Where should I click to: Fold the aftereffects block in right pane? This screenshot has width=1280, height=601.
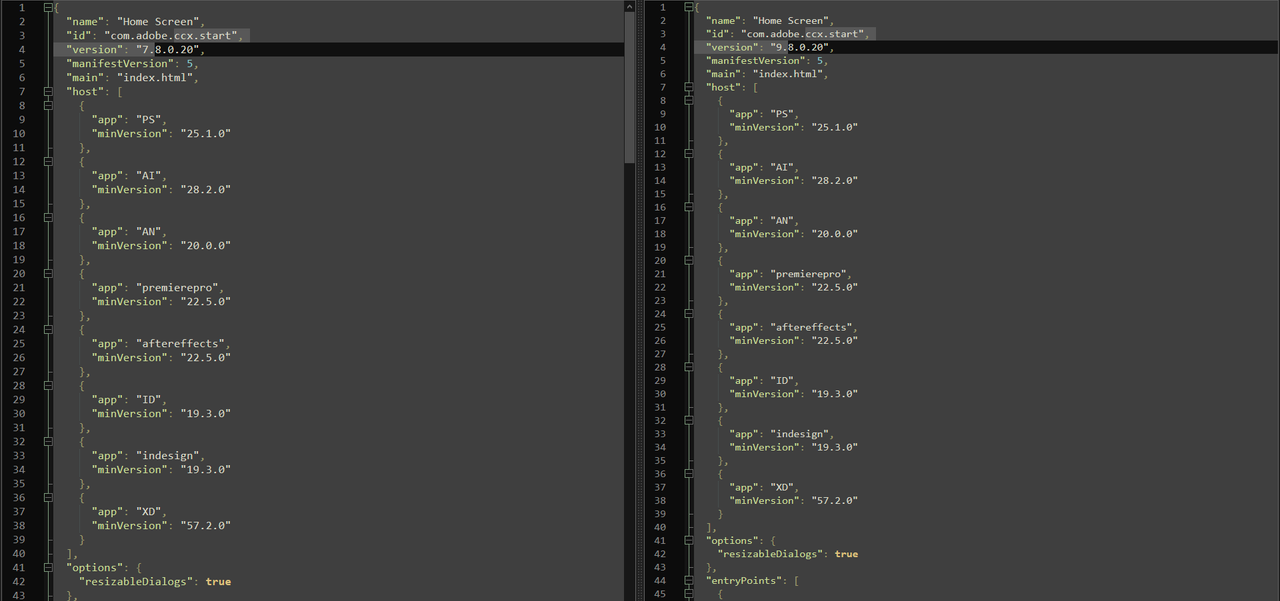point(687,314)
